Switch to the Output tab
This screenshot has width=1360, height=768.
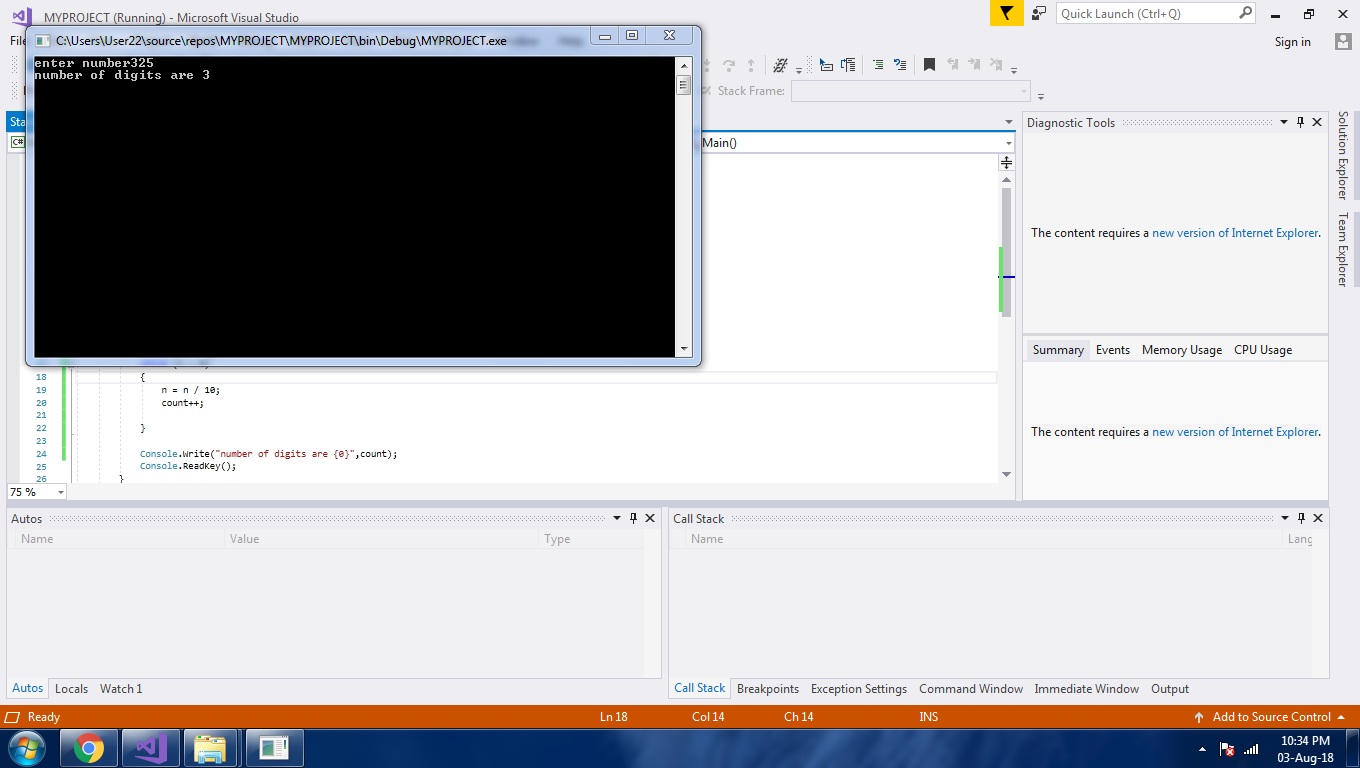pos(1170,689)
